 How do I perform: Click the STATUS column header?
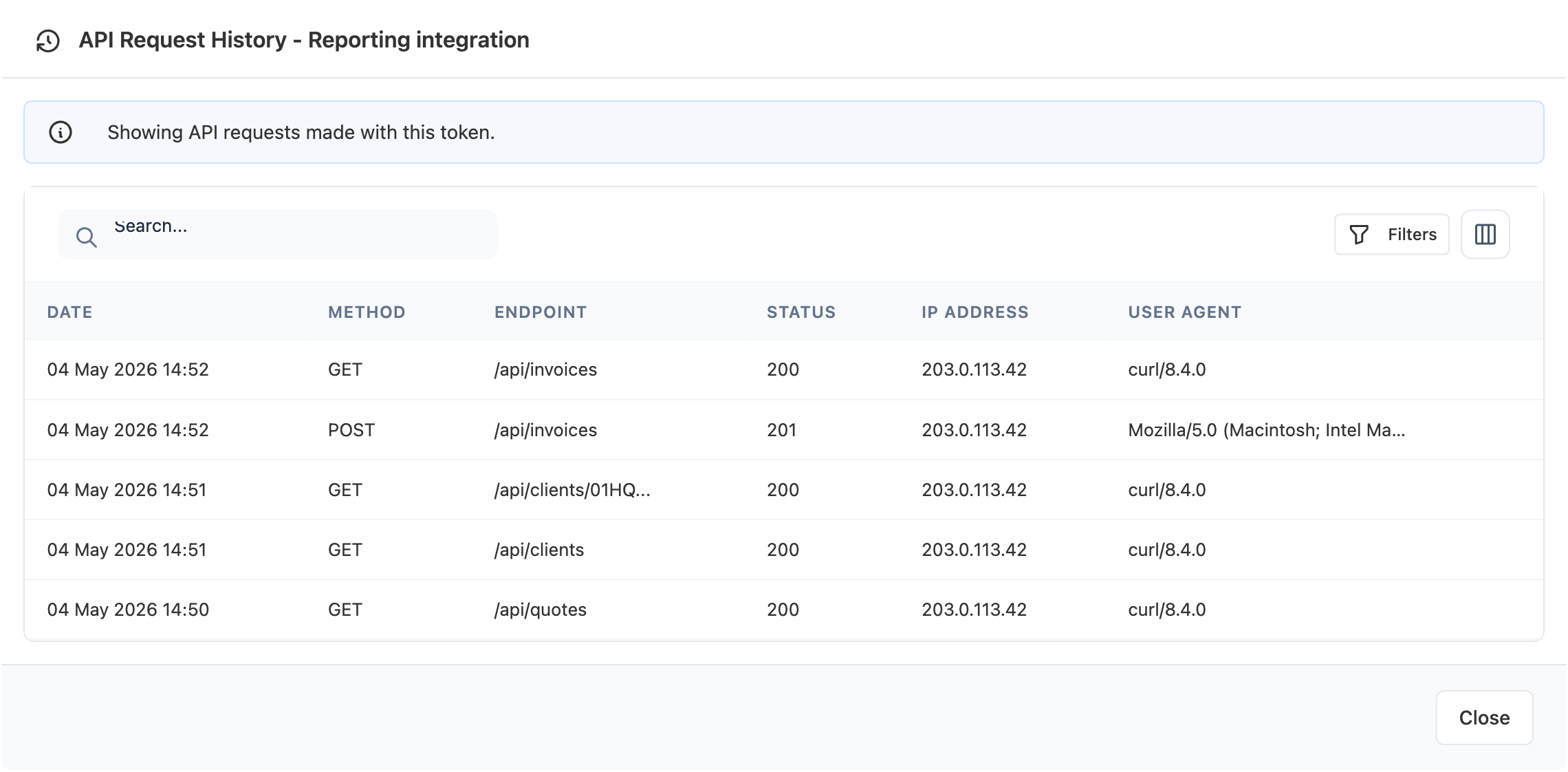click(801, 312)
